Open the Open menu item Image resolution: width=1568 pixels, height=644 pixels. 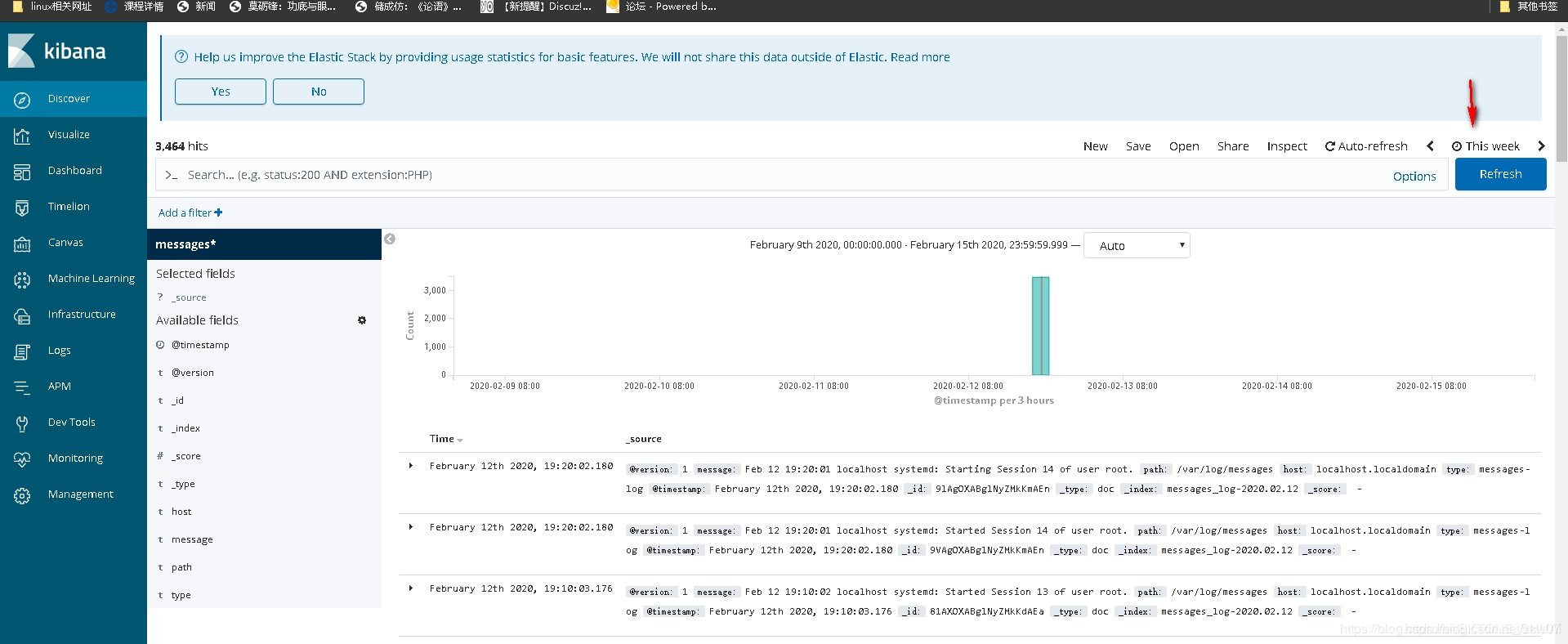pos(1184,146)
